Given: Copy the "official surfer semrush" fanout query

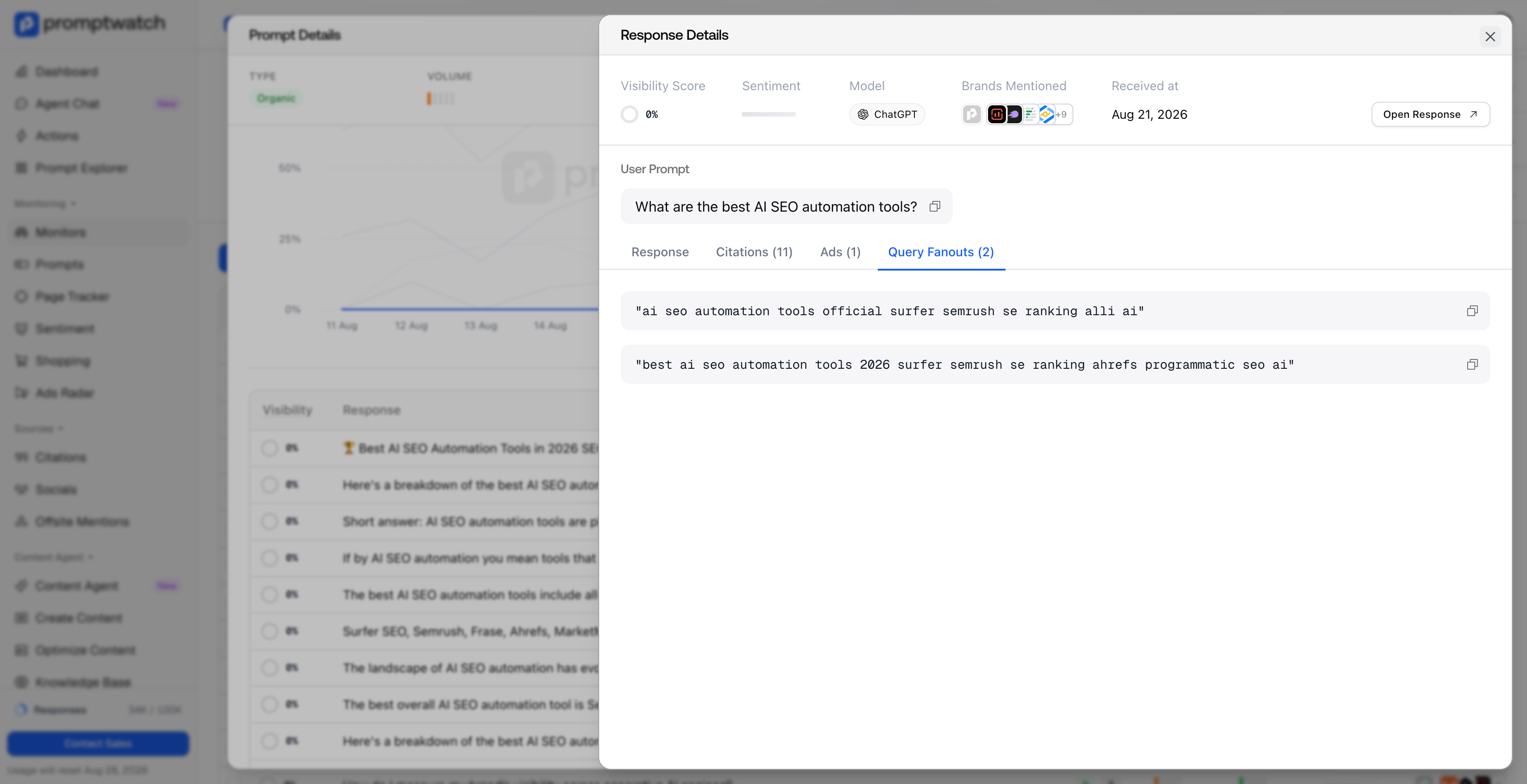Looking at the screenshot, I should (x=1472, y=311).
